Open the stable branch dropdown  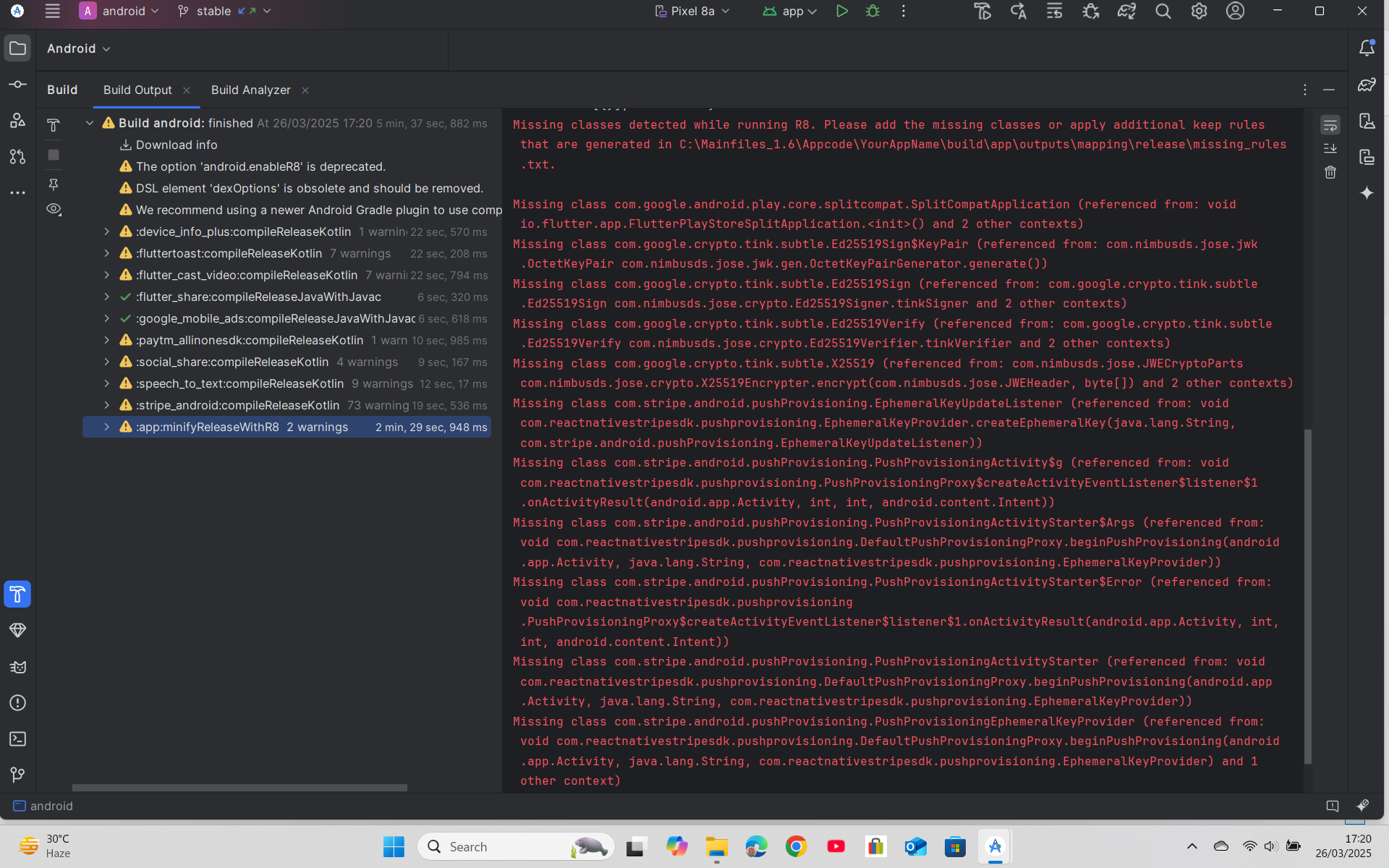[224, 11]
